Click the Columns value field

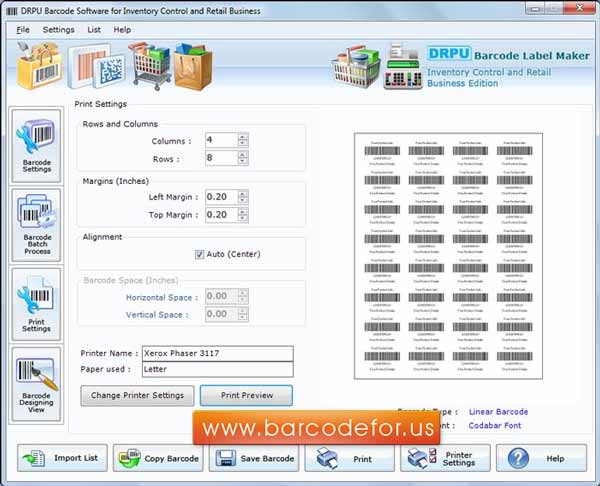(222, 140)
